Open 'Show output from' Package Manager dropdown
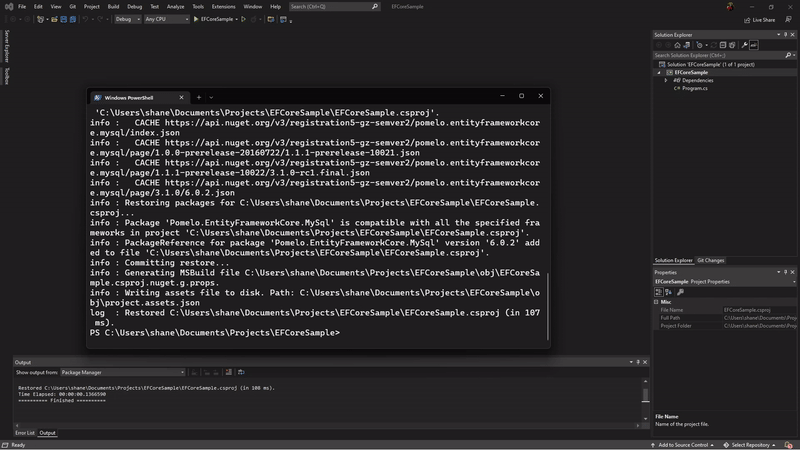 (x=122, y=372)
